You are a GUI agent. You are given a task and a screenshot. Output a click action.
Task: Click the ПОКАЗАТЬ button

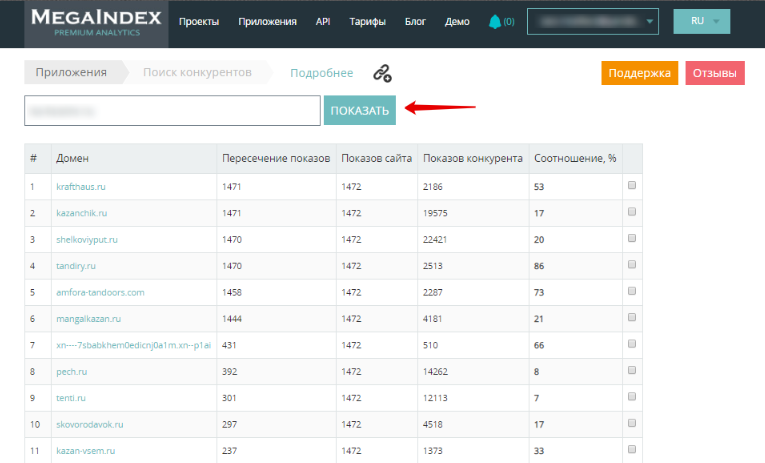[360, 110]
